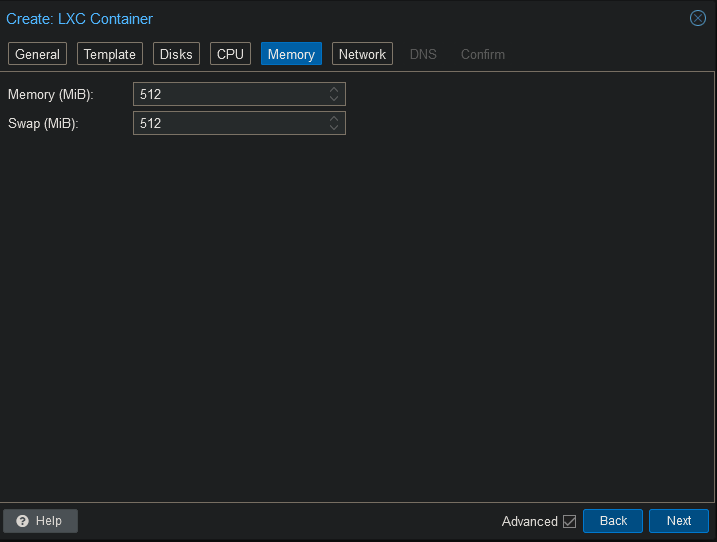
Task: Select the CPU tab
Action: [x=230, y=54]
